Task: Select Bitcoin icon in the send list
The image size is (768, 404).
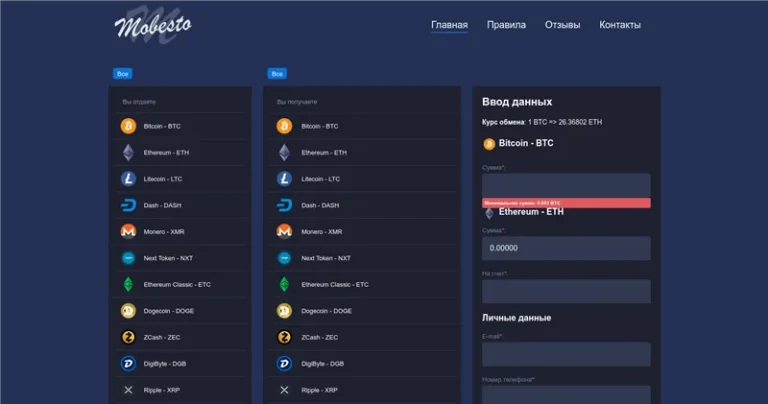Action: click(128, 126)
